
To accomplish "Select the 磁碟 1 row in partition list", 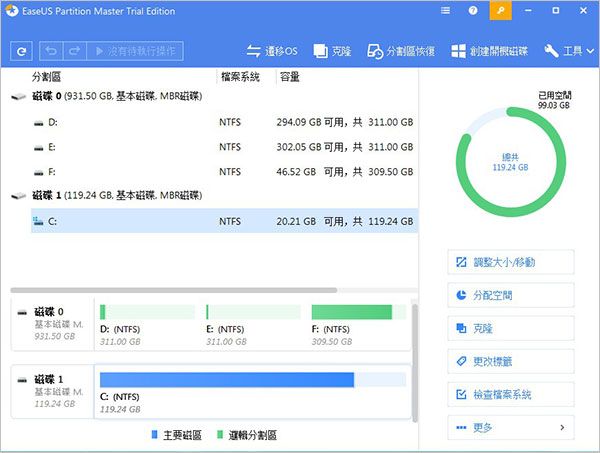I will [214, 196].
